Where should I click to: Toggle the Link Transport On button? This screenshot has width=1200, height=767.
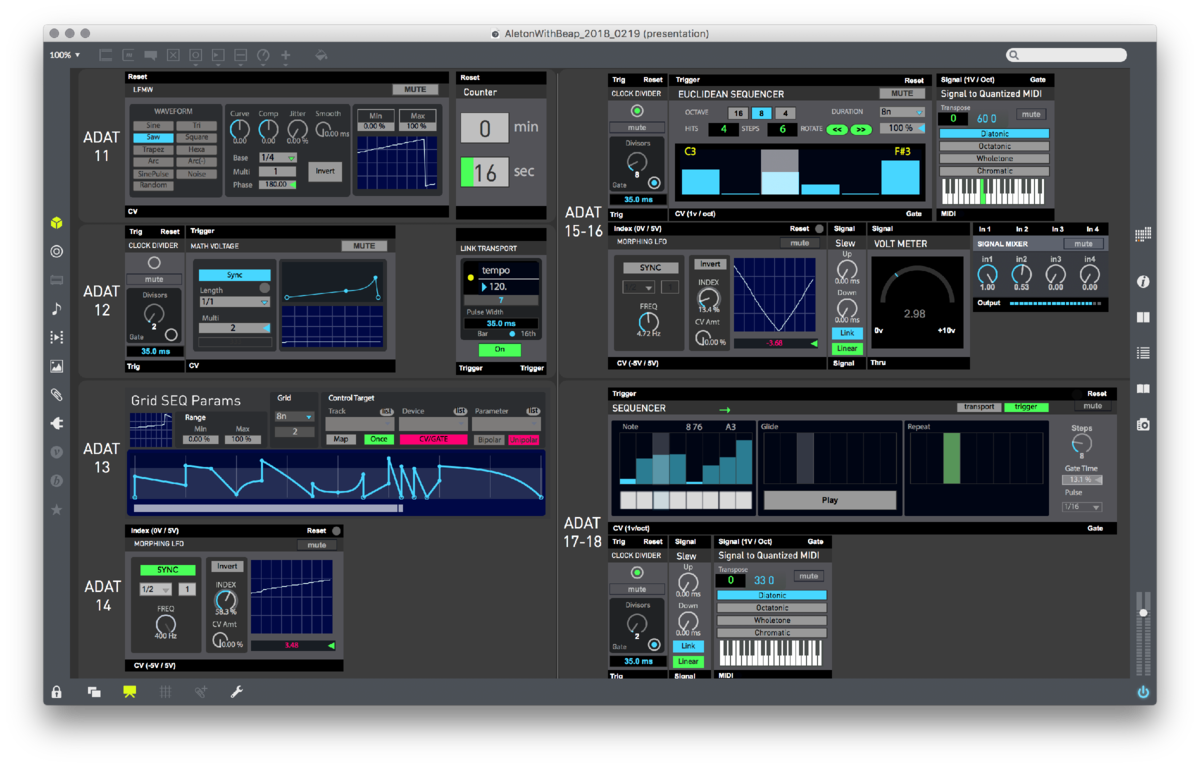click(500, 349)
